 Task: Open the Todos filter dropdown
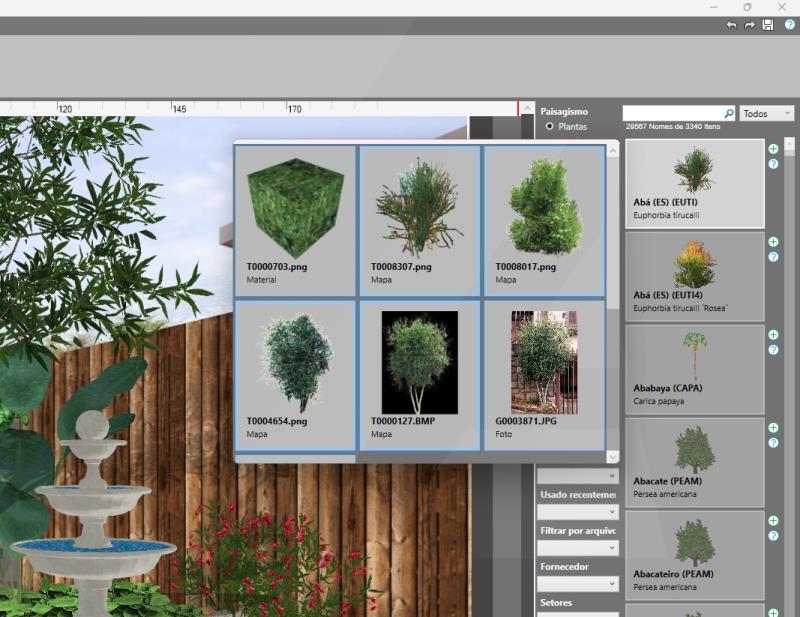point(767,114)
